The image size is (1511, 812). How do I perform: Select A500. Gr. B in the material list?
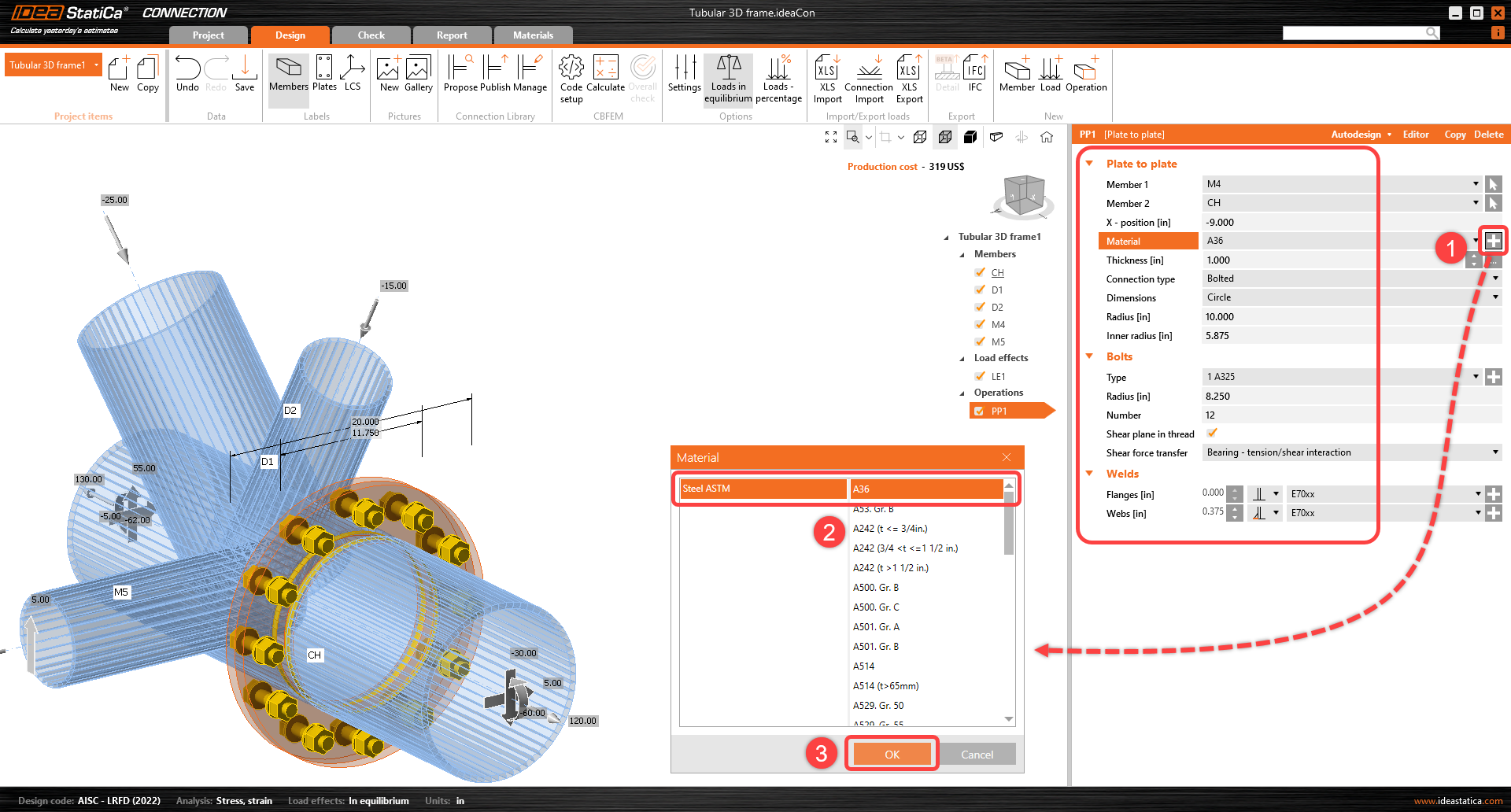pyautogui.click(x=876, y=588)
